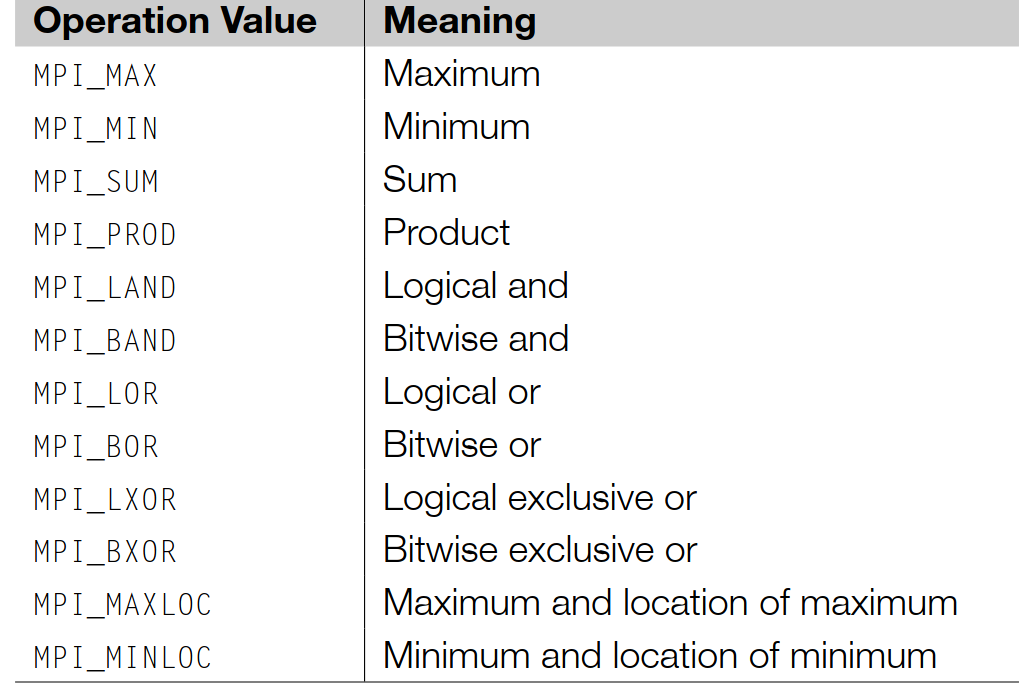Click the "Bitwise or" meaning text
The height and width of the screenshot is (694, 1023).
click(x=461, y=445)
